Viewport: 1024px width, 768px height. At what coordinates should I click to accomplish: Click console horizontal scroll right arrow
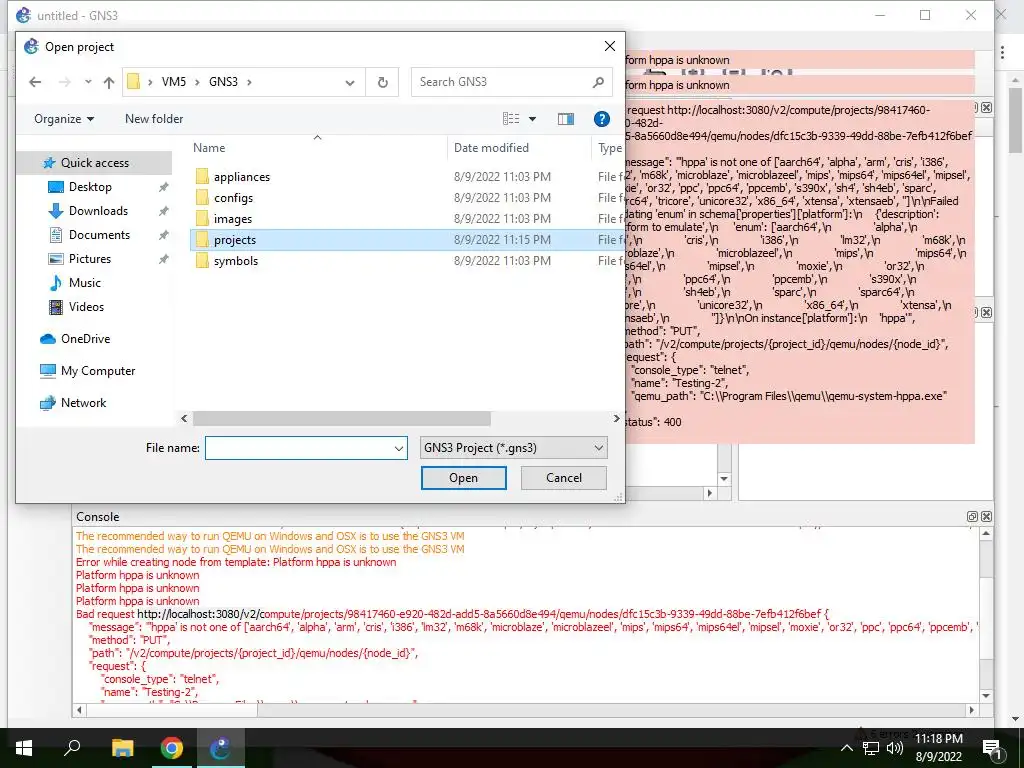(972, 710)
